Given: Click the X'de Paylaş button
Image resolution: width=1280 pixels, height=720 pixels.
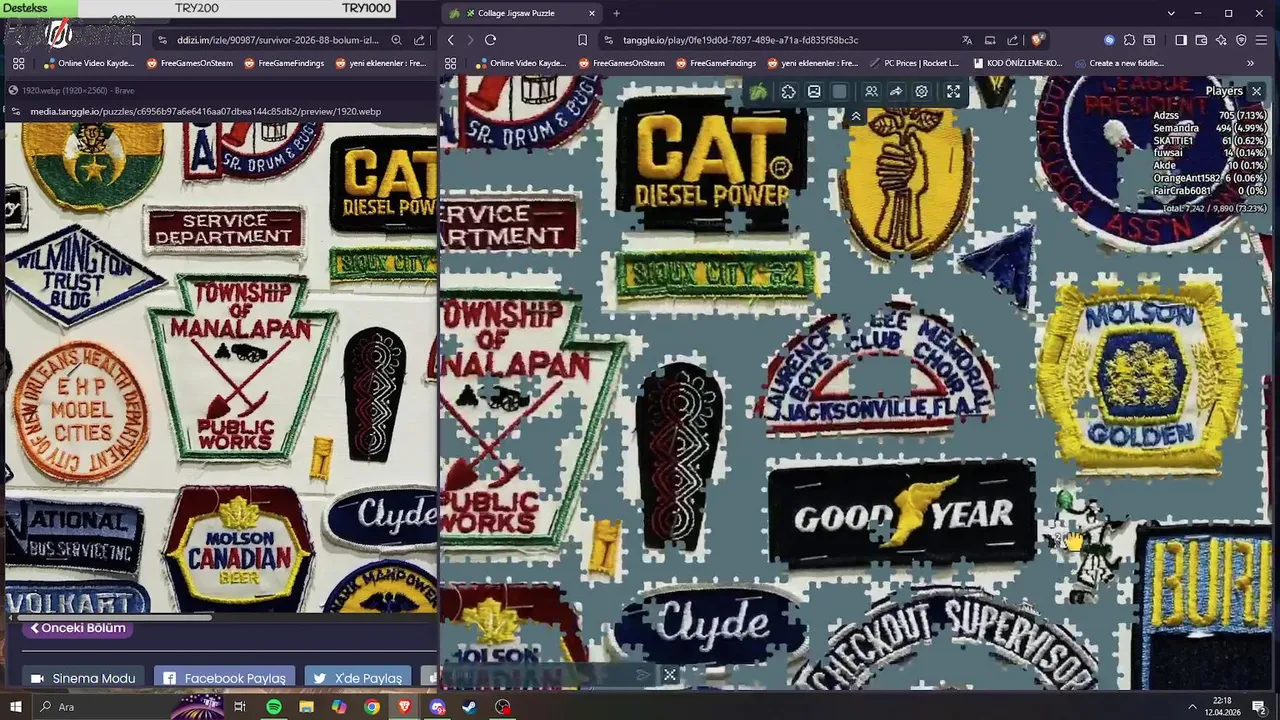Looking at the screenshot, I should [x=358, y=678].
